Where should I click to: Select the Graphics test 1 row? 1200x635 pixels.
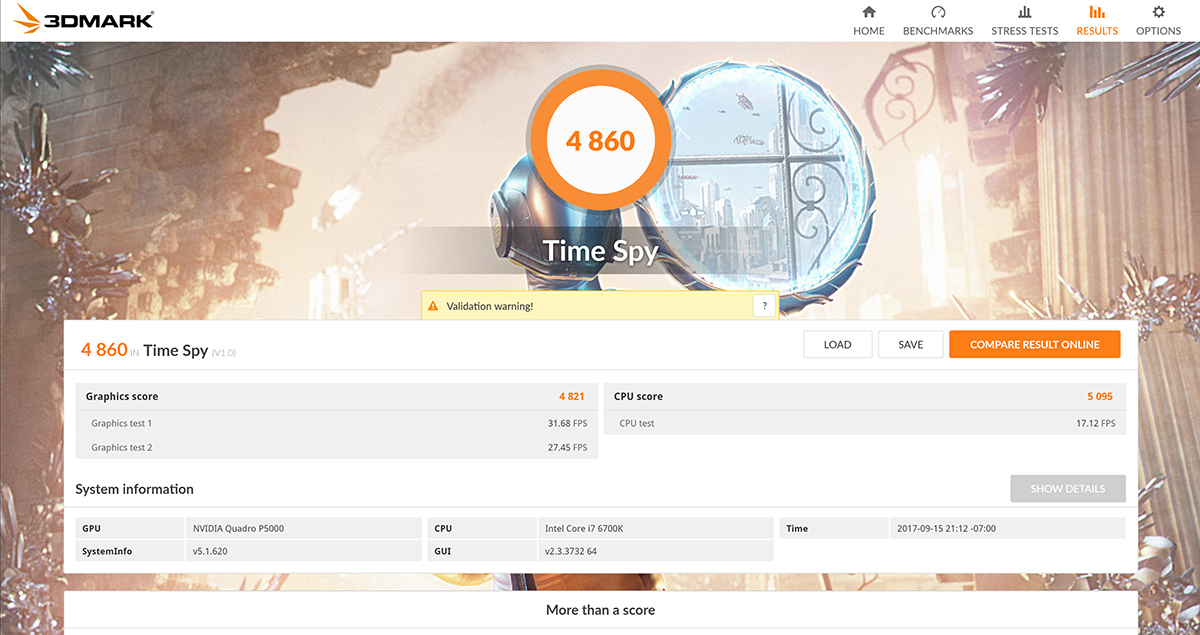click(x=336, y=423)
